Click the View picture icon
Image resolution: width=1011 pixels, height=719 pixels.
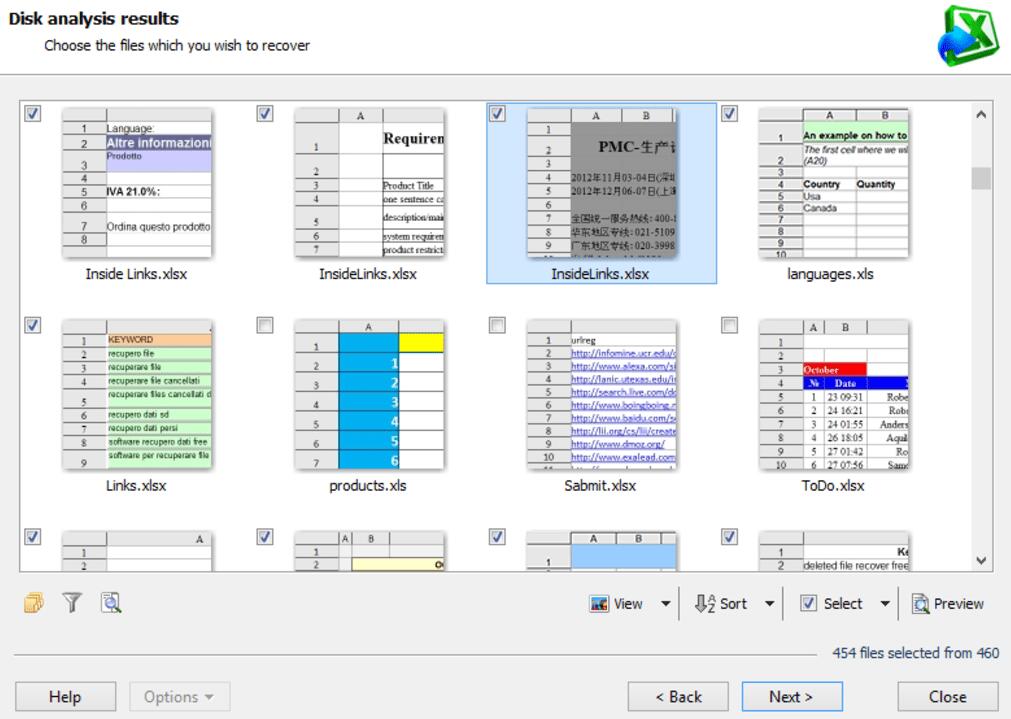pyautogui.click(x=599, y=604)
